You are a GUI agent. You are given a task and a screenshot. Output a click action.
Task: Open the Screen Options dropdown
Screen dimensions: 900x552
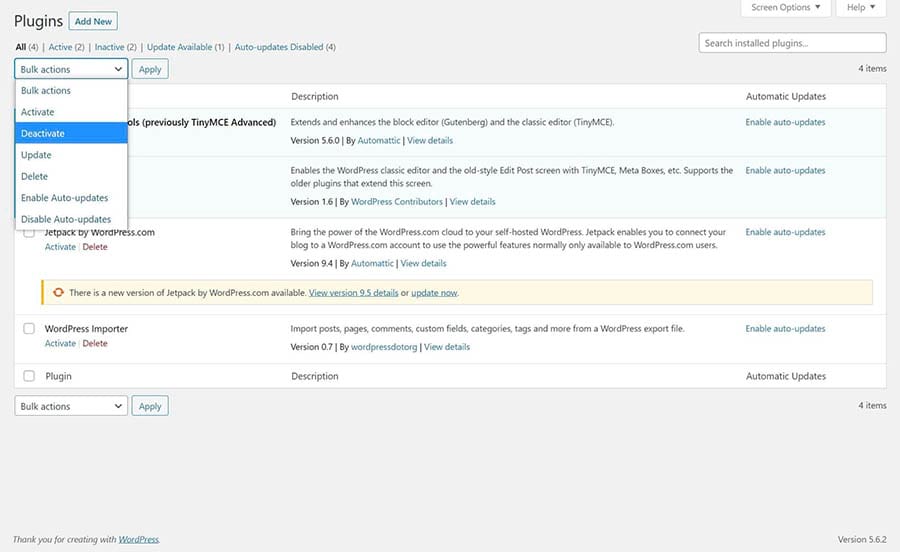pyautogui.click(x=785, y=8)
